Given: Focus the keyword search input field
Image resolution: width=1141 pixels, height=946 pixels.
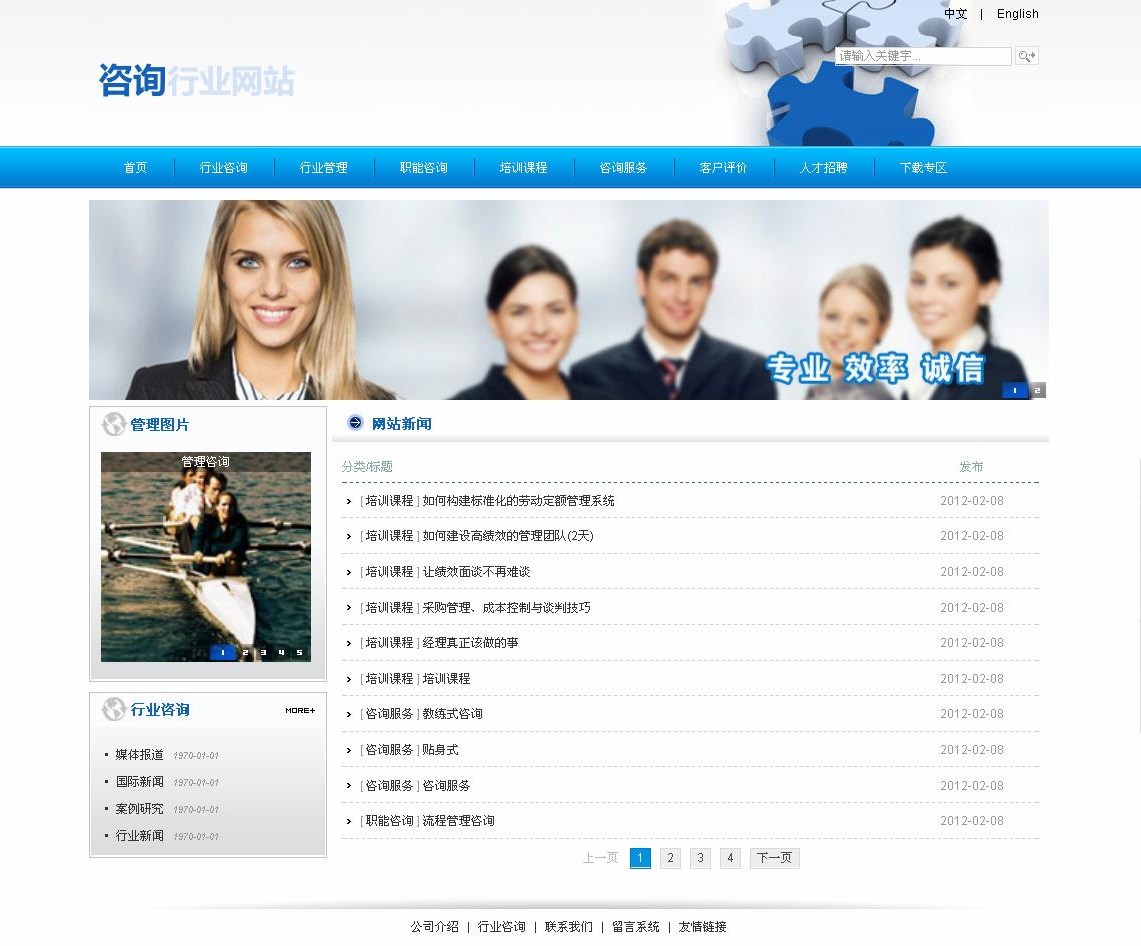Looking at the screenshot, I should (922, 56).
